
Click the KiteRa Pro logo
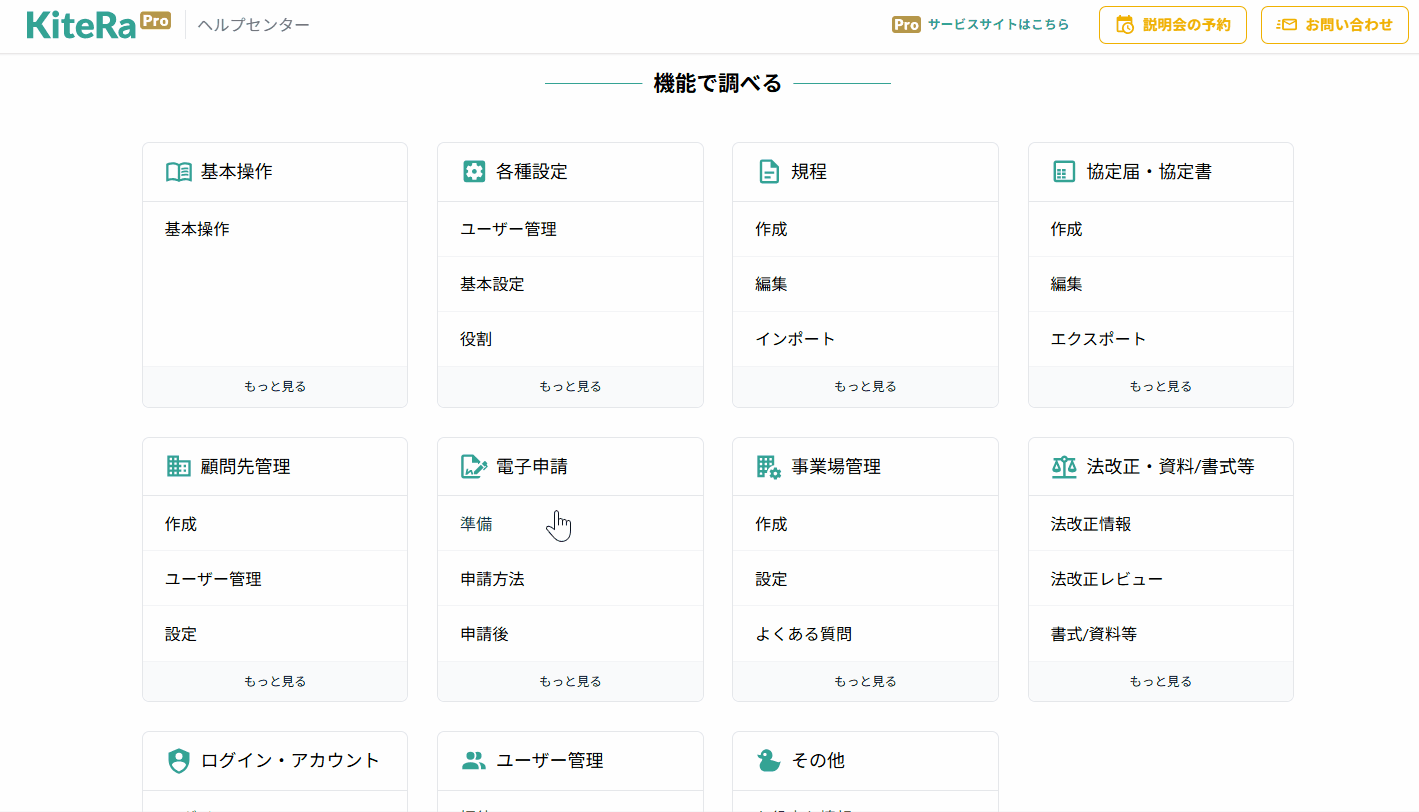(x=99, y=24)
